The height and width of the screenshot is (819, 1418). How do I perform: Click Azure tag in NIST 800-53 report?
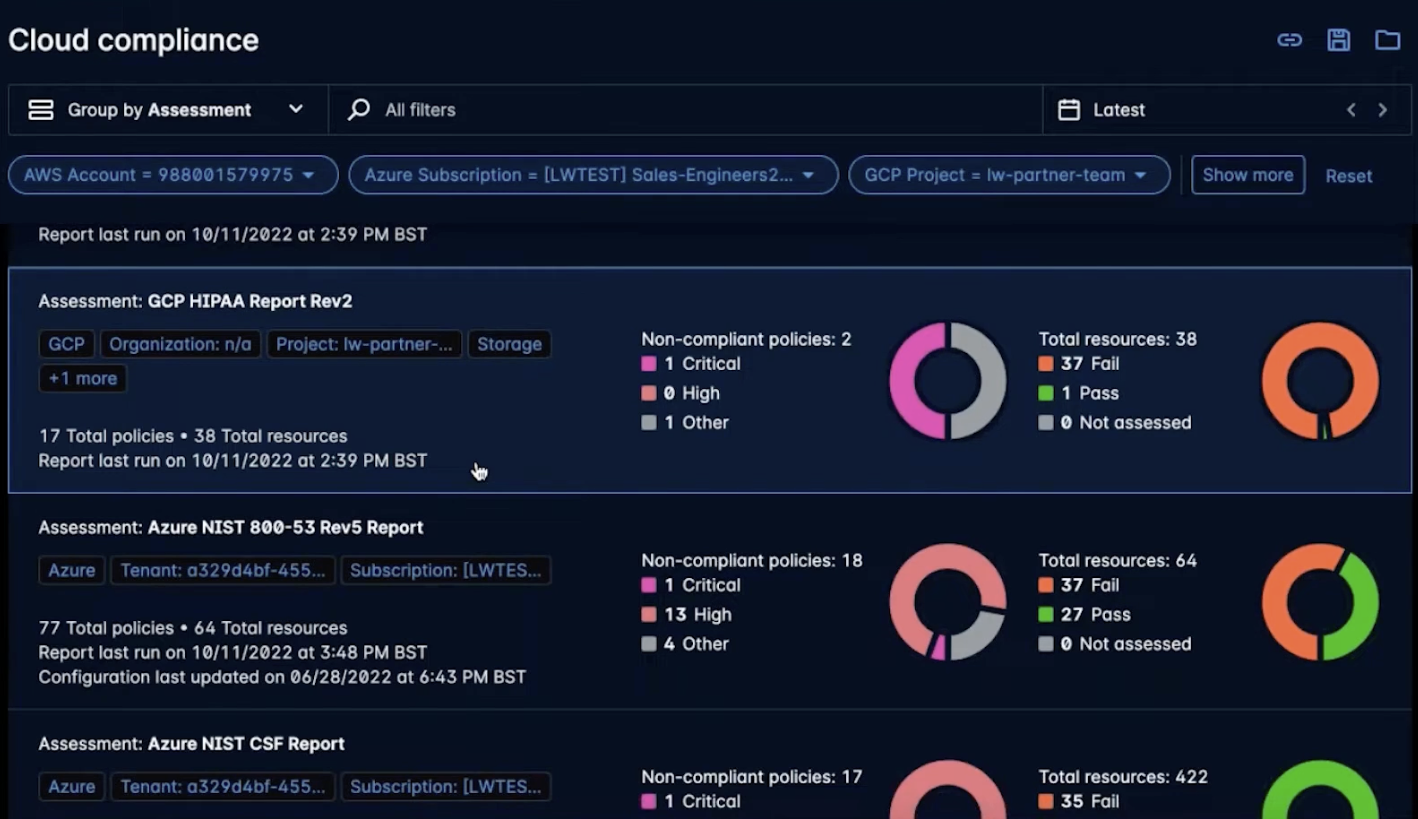click(72, 570)
